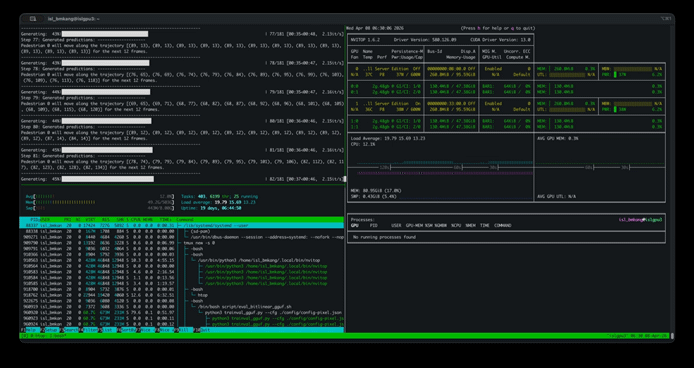Click the nvitop date-time header text
694x368 pixels.
coord(374,28)
